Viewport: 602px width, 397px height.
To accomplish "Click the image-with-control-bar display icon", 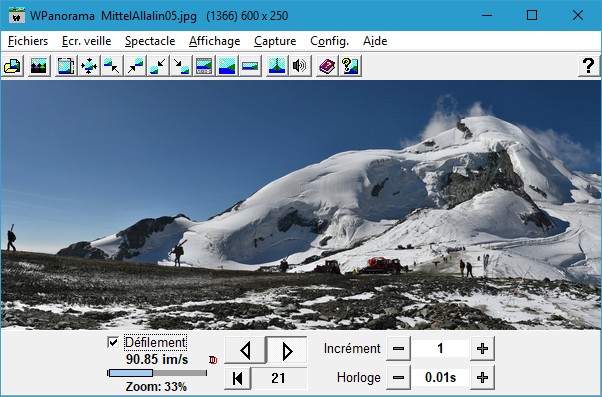I will [204, 66].
